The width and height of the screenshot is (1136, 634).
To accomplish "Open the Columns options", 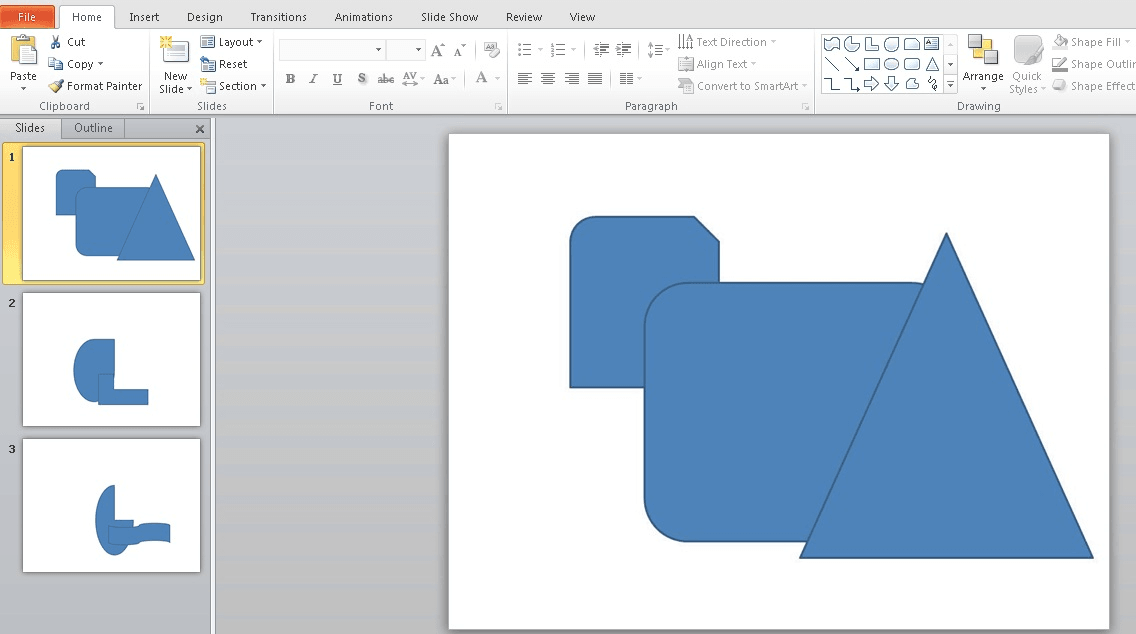I will click(x=630, y=79).
